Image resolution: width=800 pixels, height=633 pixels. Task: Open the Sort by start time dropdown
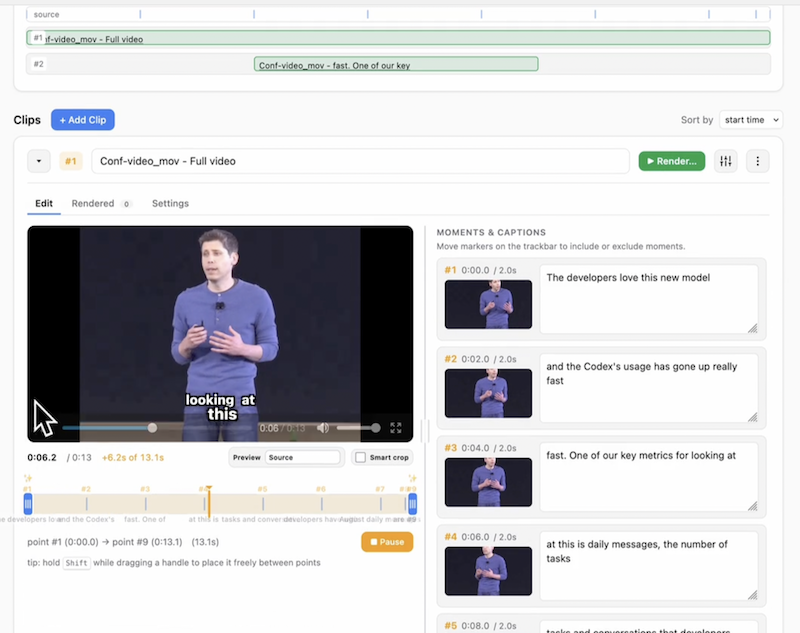[751, 120]
